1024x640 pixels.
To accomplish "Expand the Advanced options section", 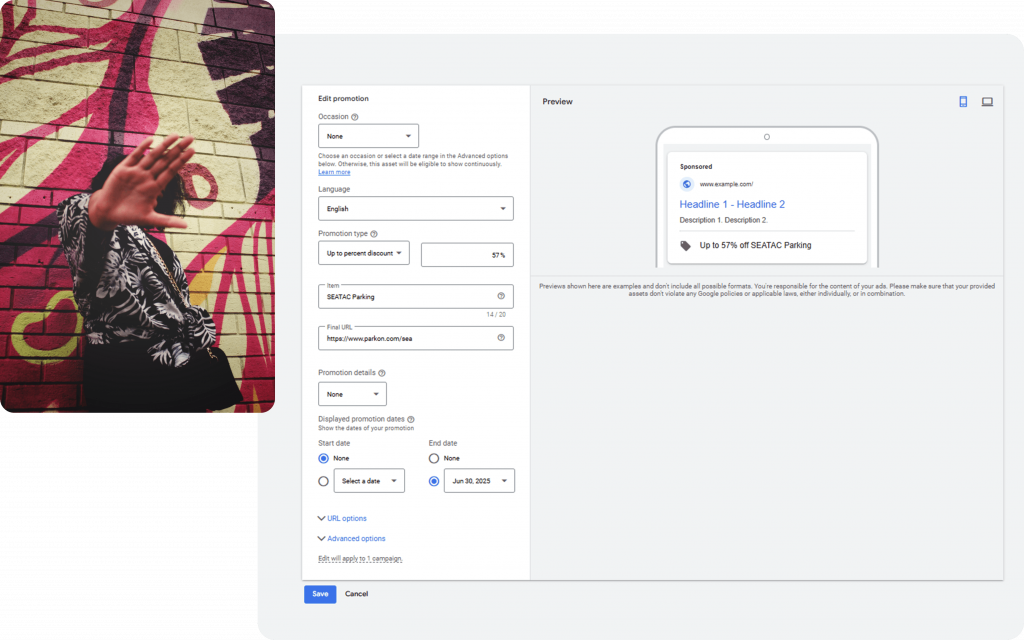I will pyautogui.click(x=351, y=538).
